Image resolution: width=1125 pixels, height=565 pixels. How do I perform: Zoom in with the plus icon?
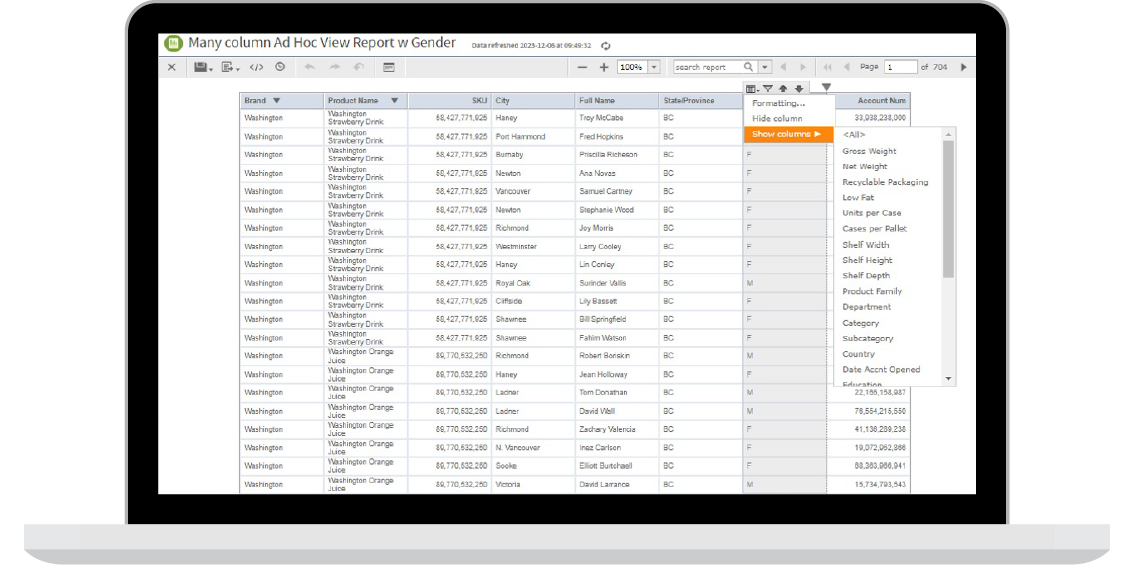coord(604,67)
